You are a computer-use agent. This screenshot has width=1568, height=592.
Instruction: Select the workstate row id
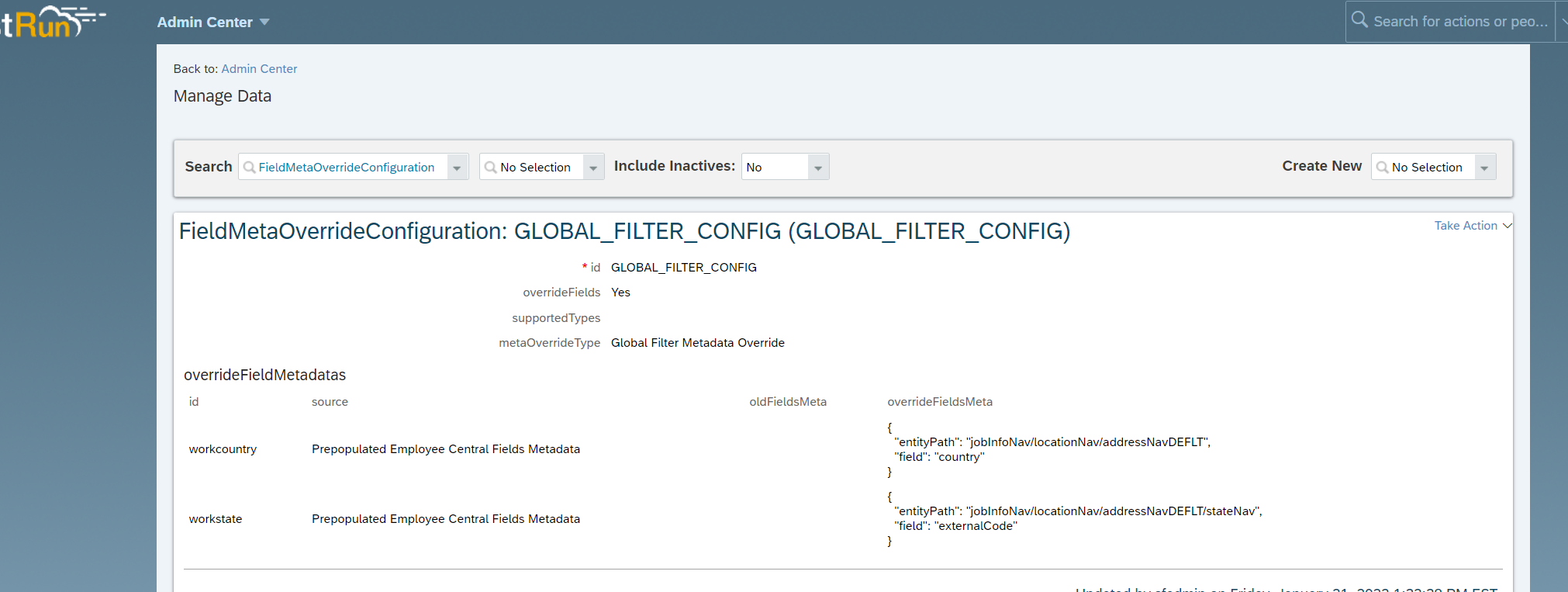(x=216, y=519)
